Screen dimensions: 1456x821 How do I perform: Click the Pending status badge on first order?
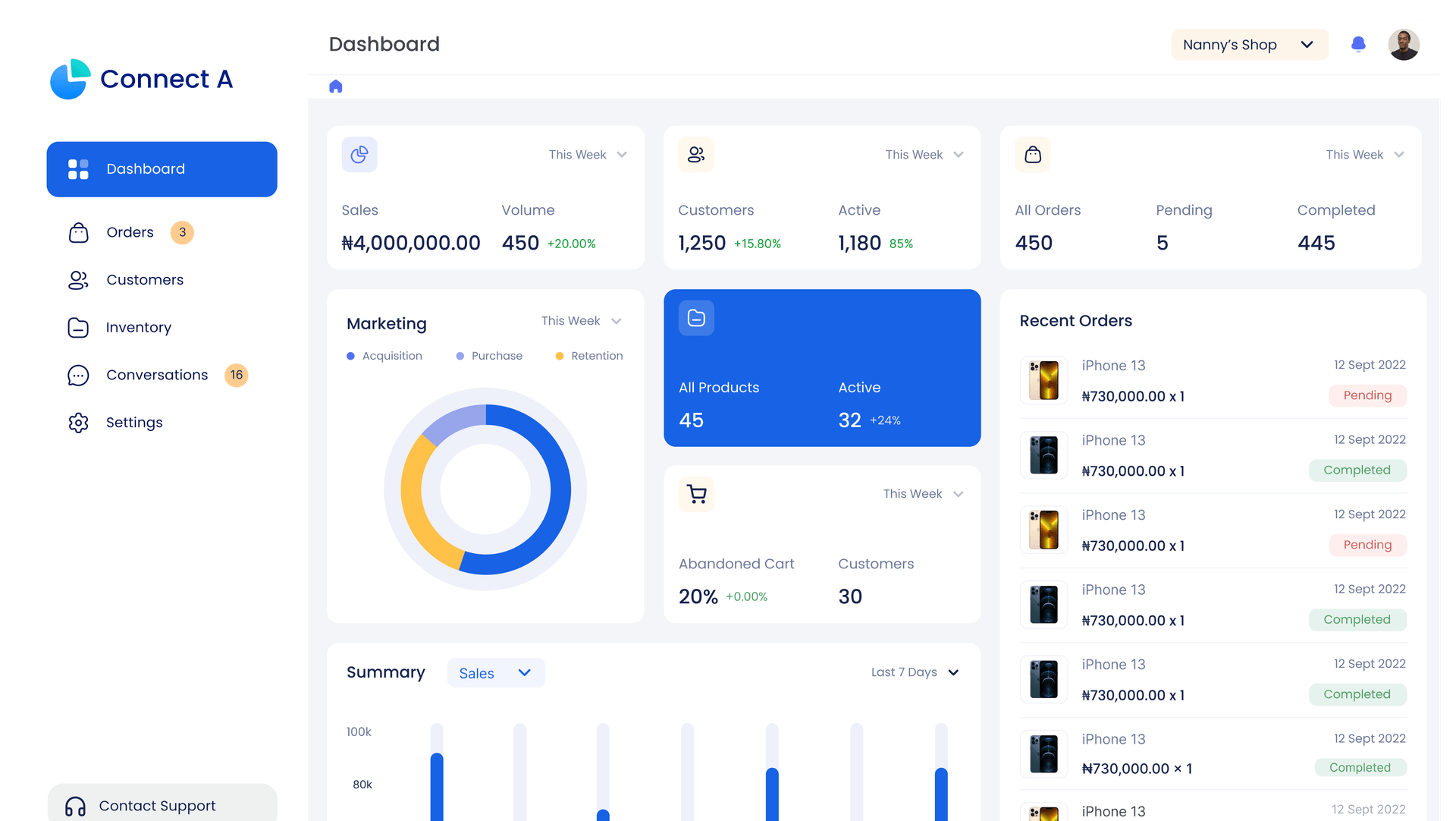tap(1367, 395)
